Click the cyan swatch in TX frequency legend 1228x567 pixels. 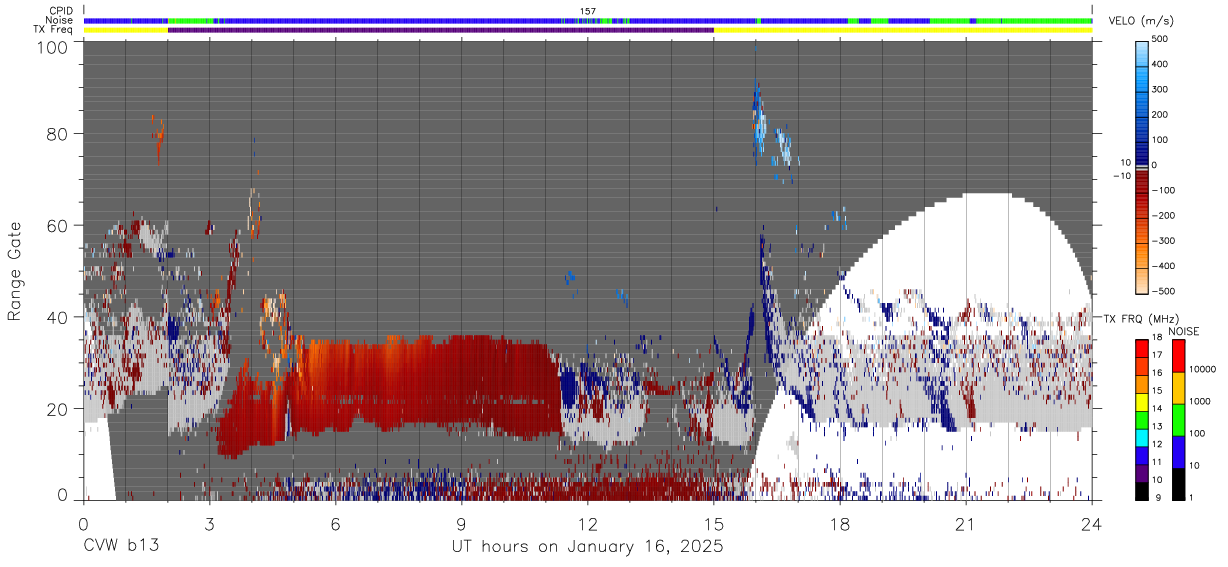coord(1141,436)
